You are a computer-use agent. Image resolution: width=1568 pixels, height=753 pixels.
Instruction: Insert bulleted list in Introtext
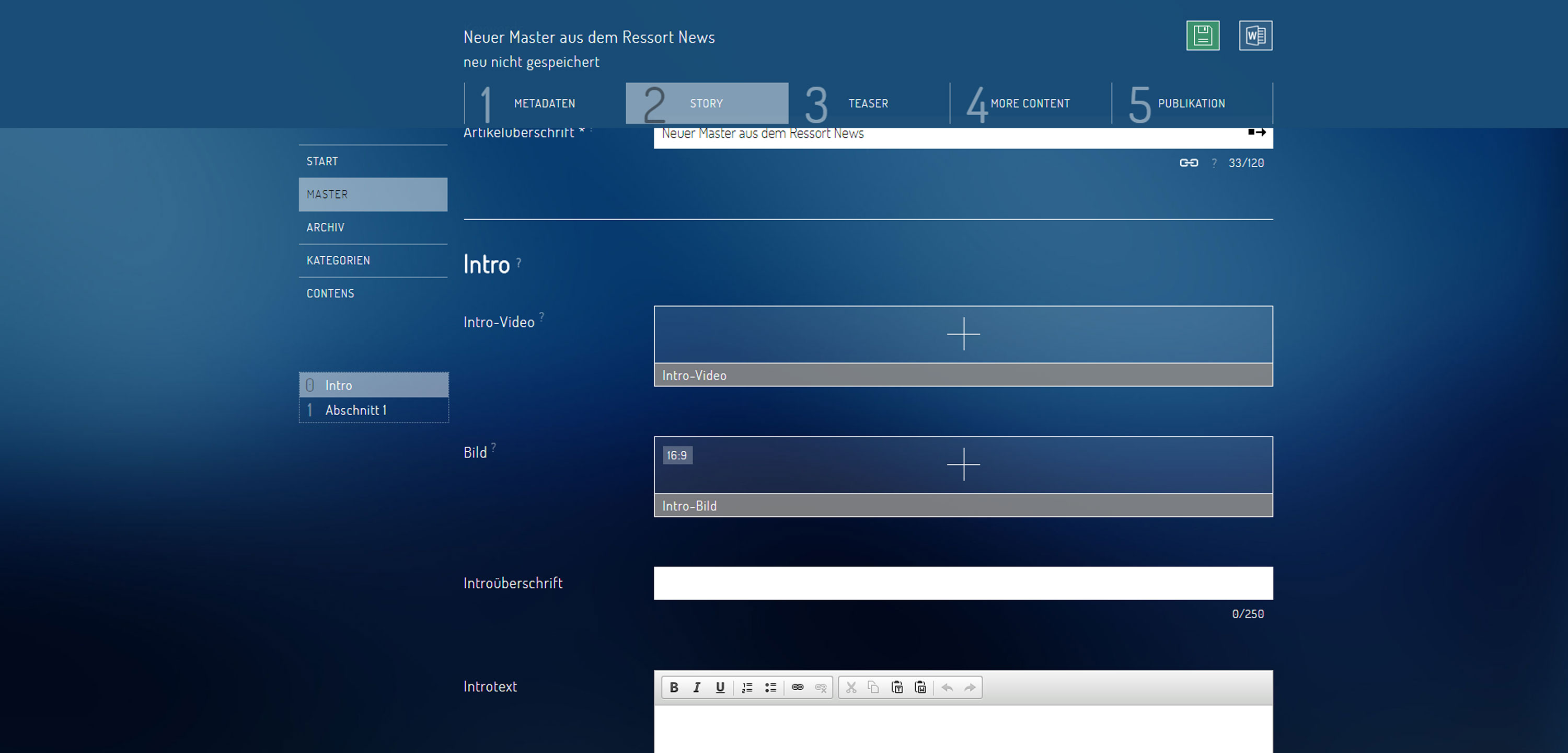click(x=770, y=687)
